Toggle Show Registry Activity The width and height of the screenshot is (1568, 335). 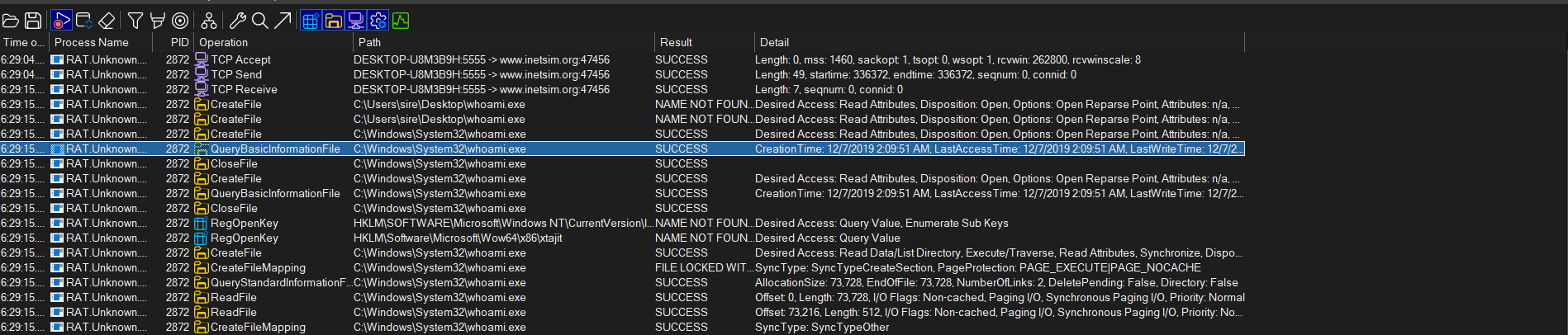pos(311,21)
